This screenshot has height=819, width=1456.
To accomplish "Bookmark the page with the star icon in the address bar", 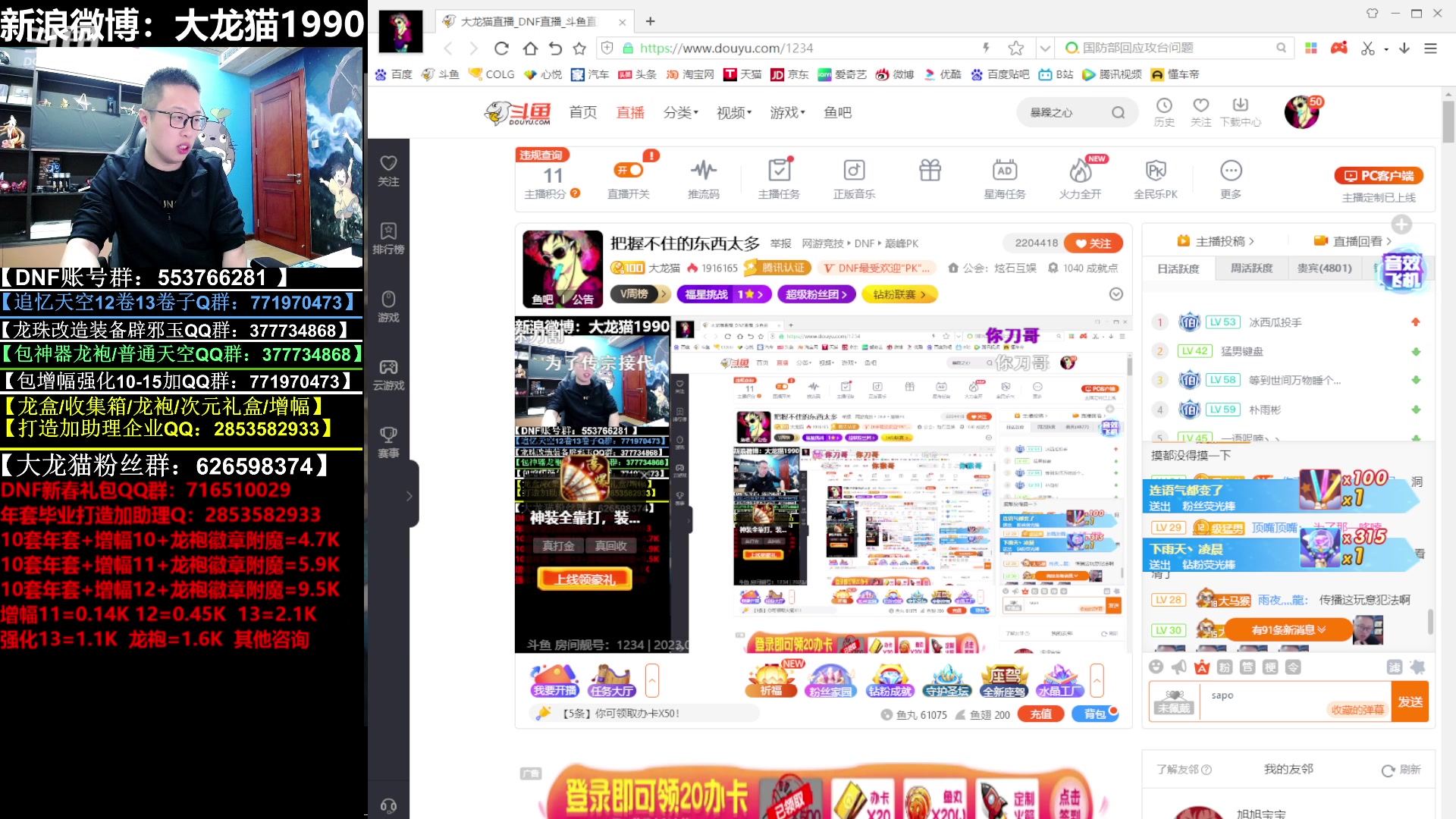I will [x=1016, y=49].
